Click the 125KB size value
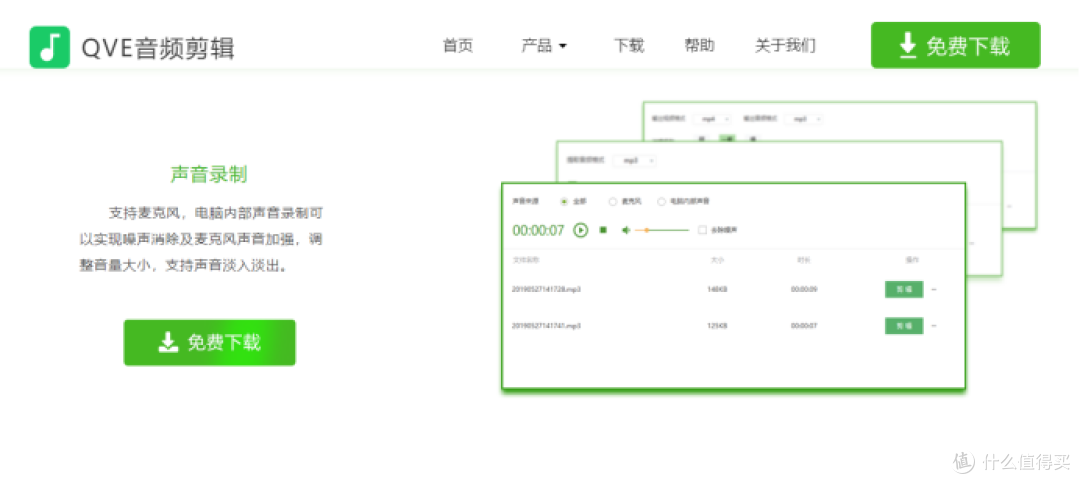This screenshot has width=1080, height=484. [x=717, y=326]
